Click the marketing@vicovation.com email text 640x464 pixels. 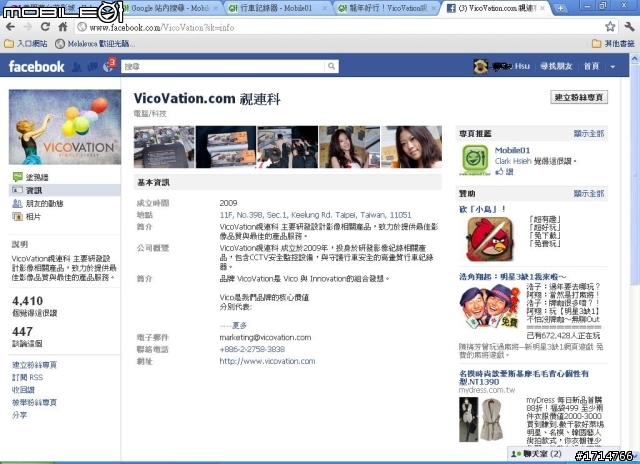click(265, 337)
